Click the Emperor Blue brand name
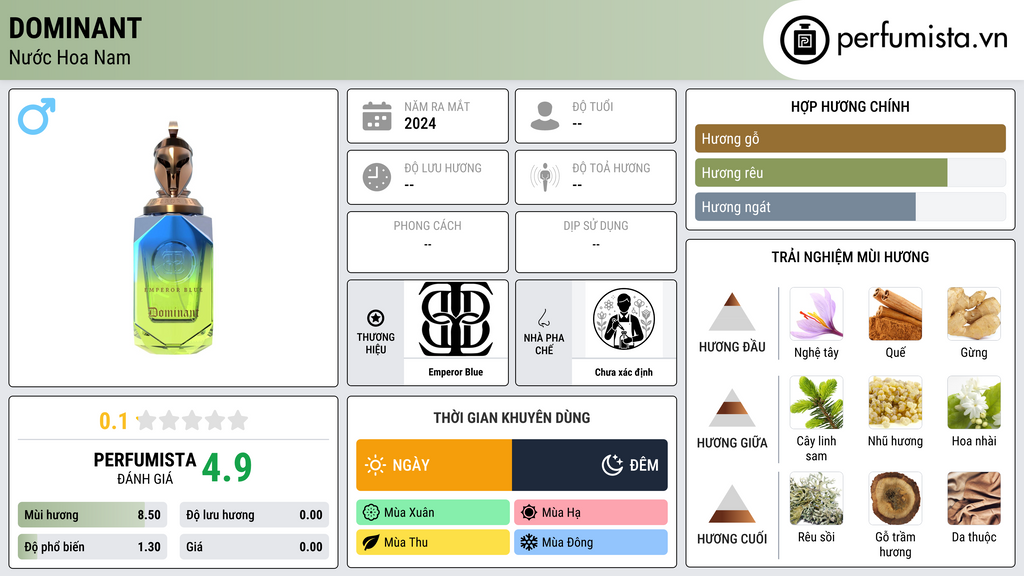Viewport: 1024px width, 576px height. tap(456, 372)
